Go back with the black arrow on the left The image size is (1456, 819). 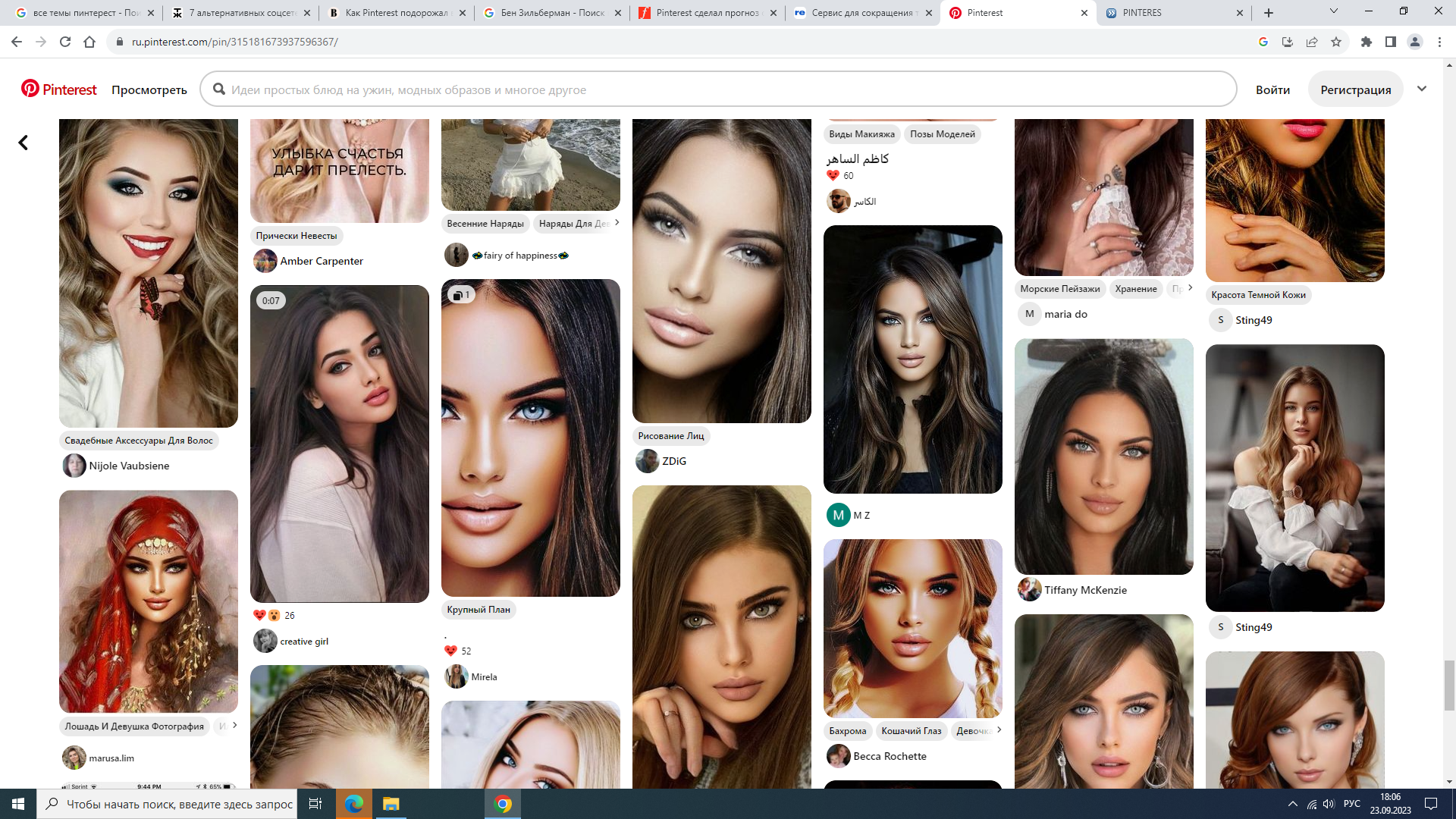point(24,143)
